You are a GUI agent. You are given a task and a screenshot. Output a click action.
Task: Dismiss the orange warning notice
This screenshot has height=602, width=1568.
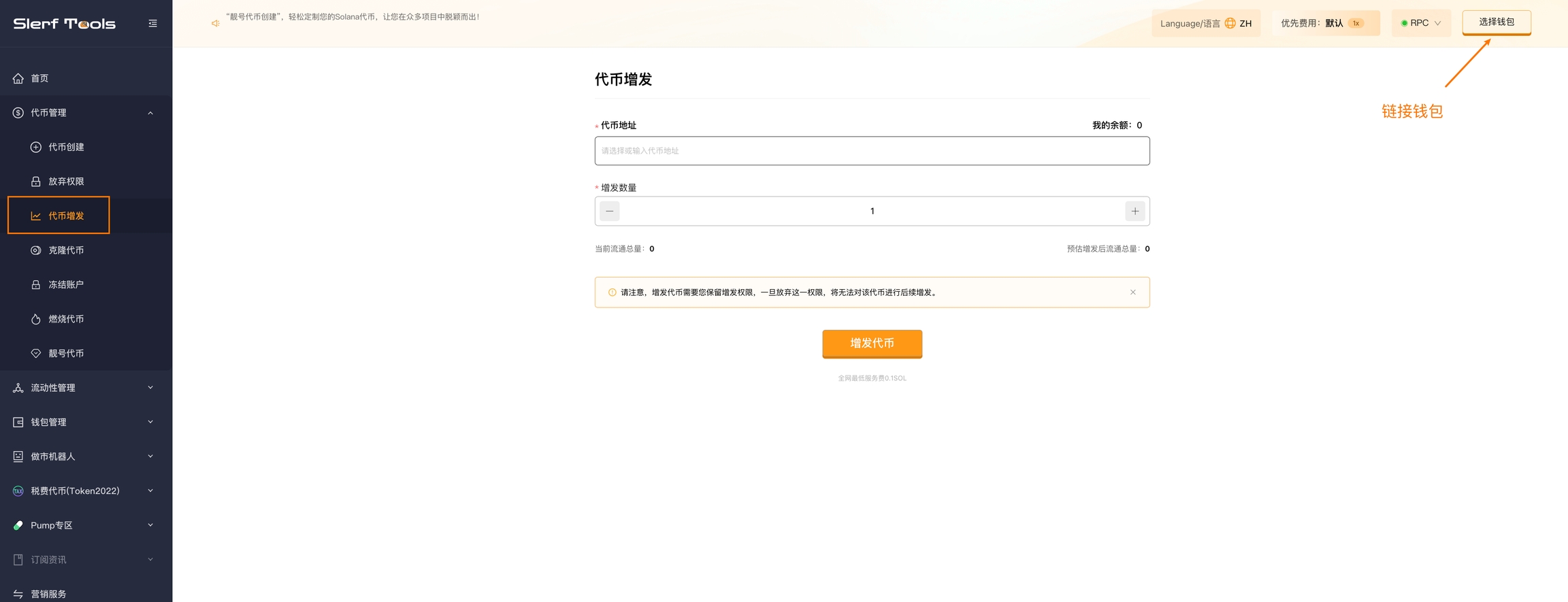pos(1132,292)
